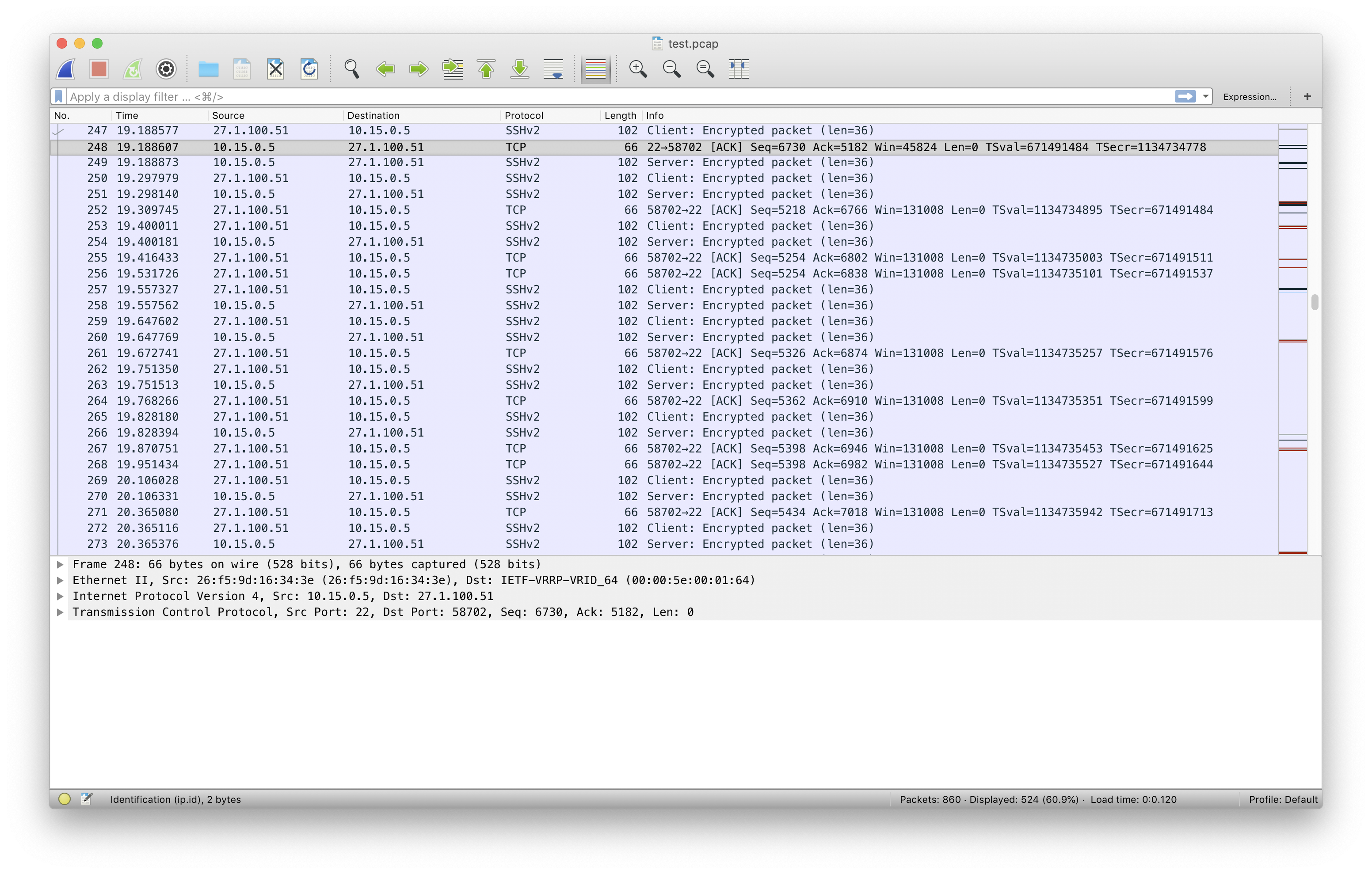Click the Packets: 860 status text
This screenshot has width=1372, height=874.
tap(930, 799)
